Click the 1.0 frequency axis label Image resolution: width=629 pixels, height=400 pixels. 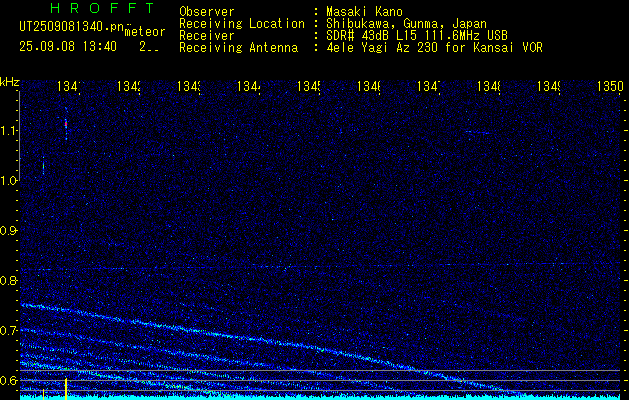(9, 181)
